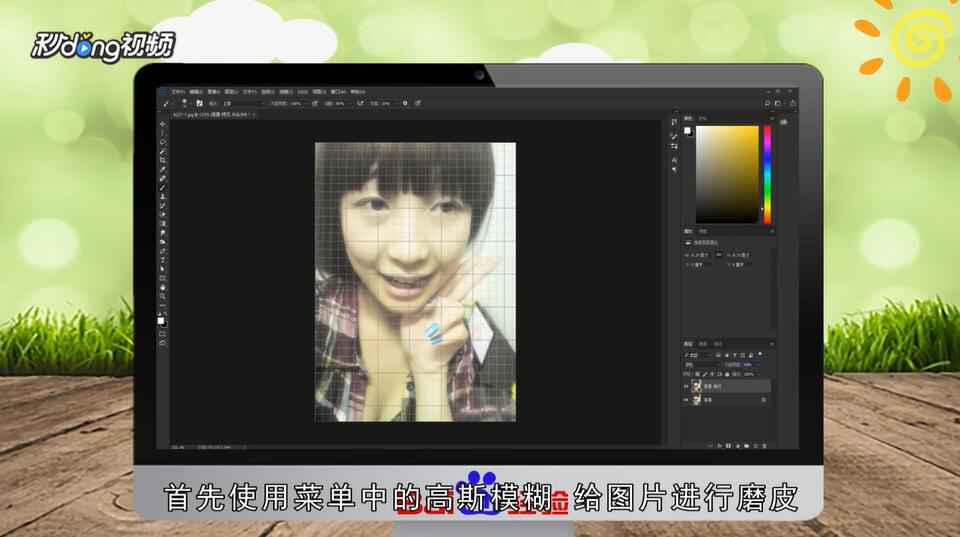Select the Zoom tool

(x=162, y=296)
